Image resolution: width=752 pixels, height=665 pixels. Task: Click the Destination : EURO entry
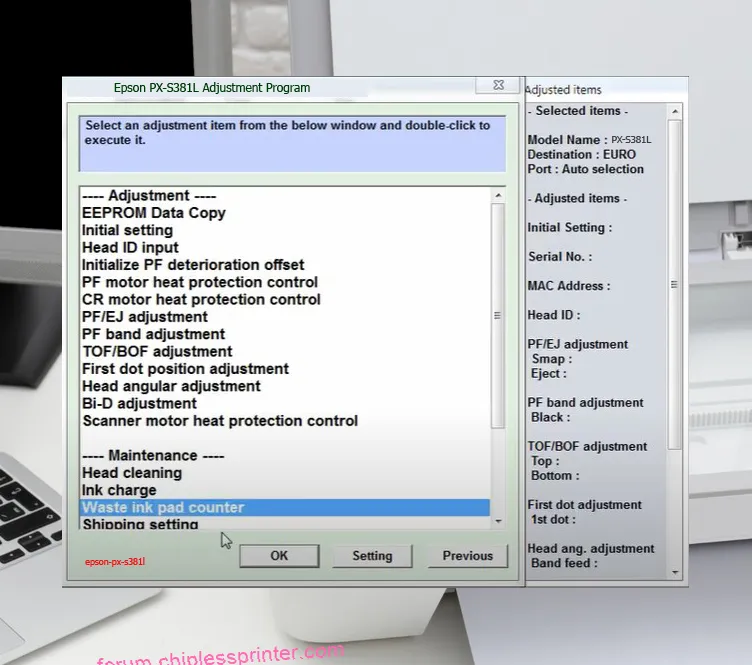pyautogui.click(x=581, y=154)
